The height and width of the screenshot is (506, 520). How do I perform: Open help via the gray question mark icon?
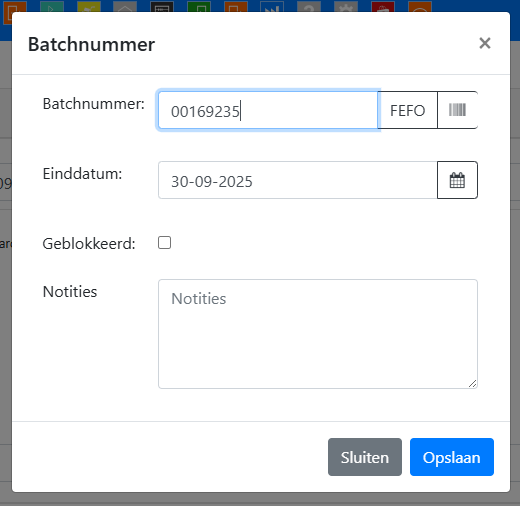coord(309,7)
